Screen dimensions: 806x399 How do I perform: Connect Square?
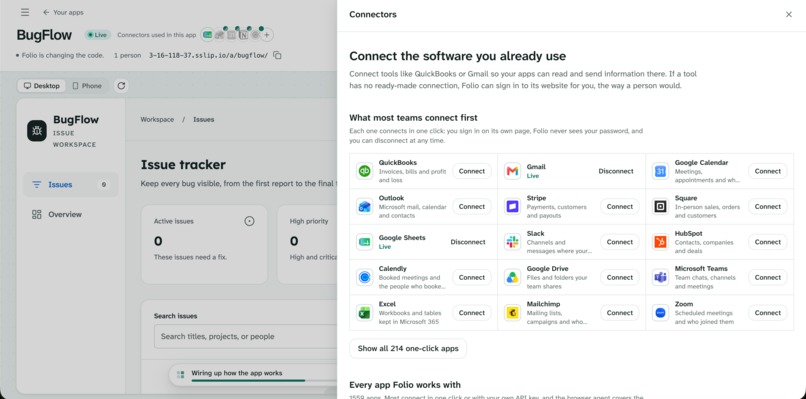click(x=768, y=207)
